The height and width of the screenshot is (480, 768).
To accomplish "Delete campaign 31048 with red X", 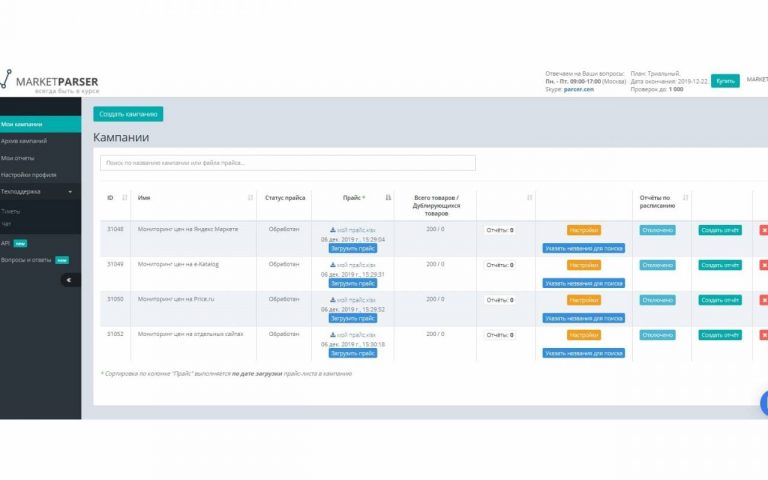I will pyautogui.click(x=764, y=230).
